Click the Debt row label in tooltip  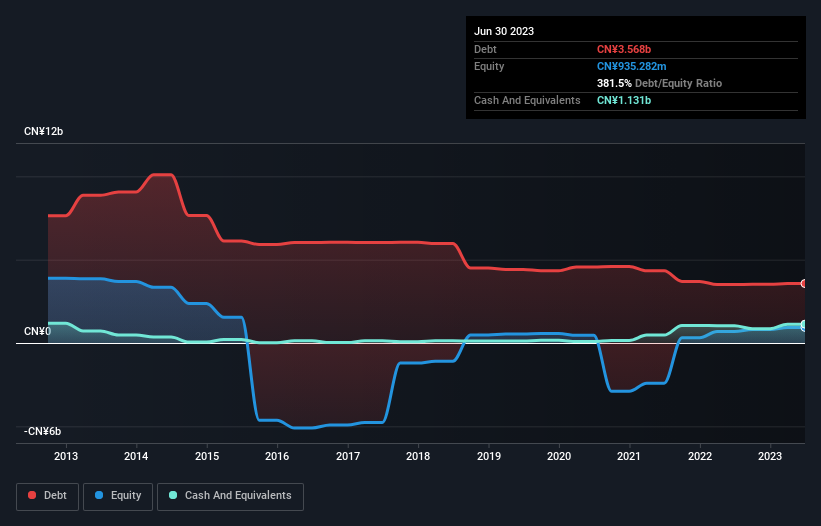[x=485, y=49]
